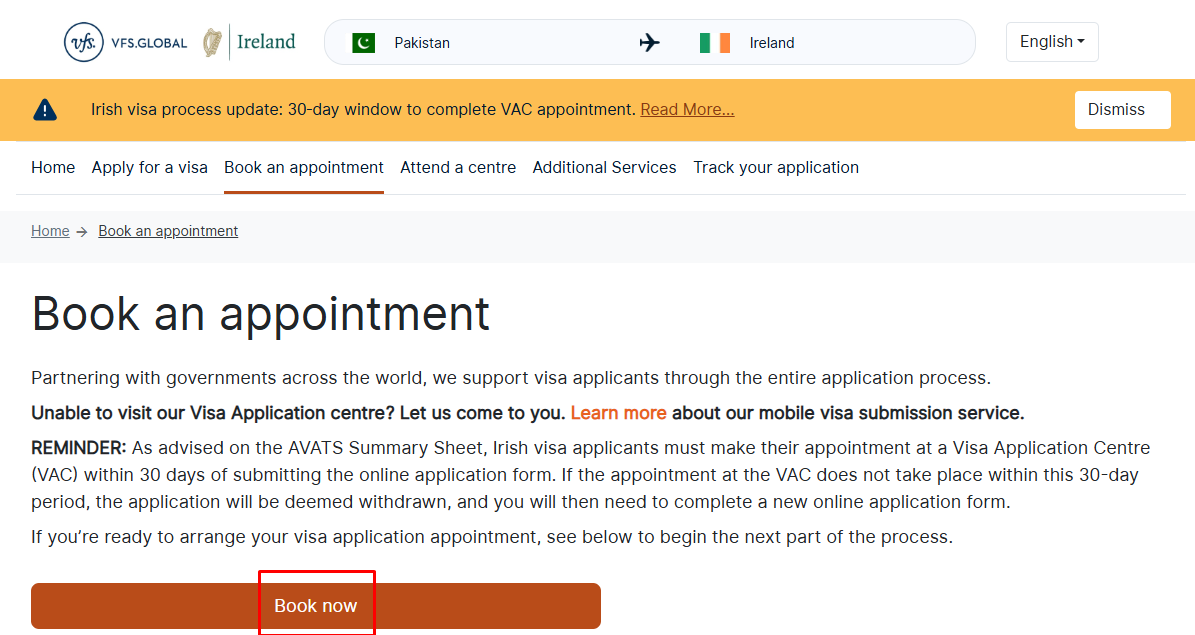
Task: Click the Ireland flag icon
Action: 715,43
